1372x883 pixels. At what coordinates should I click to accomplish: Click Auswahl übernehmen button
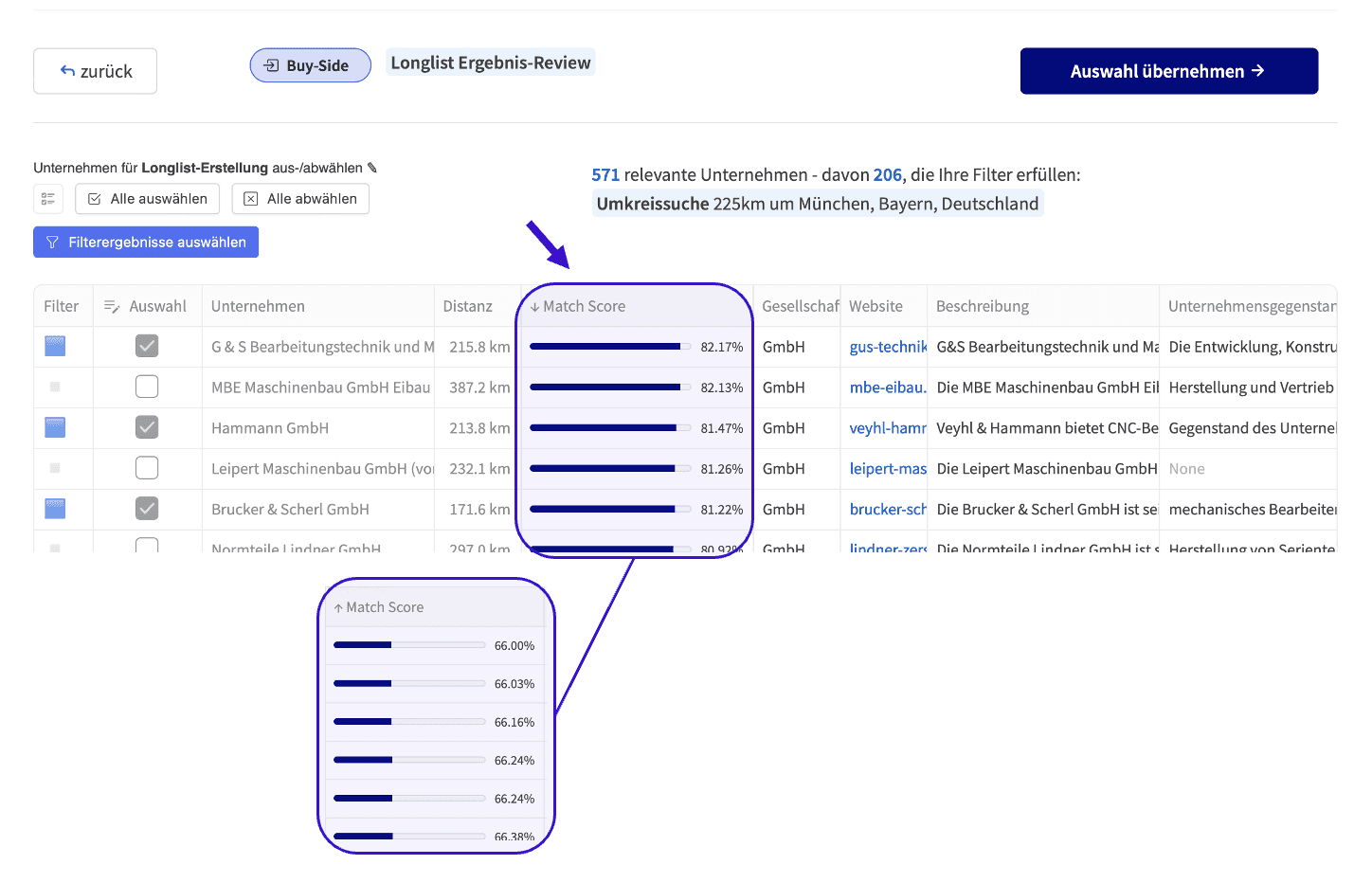click(x=1168, y=71)
